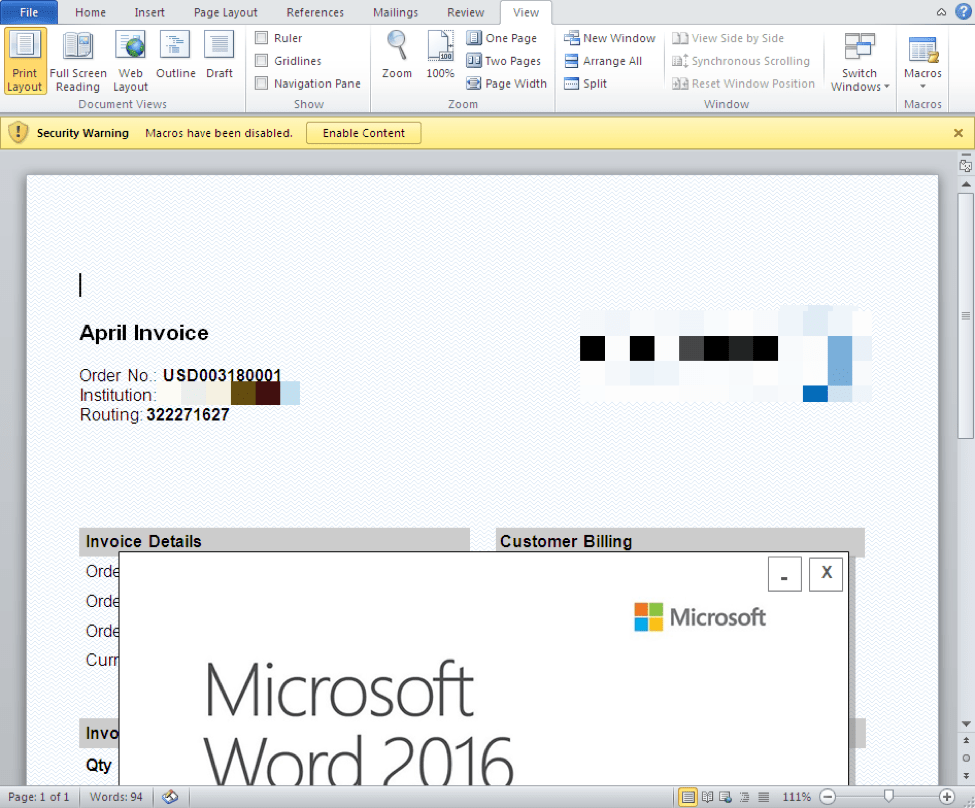
Task: Click scrollbar up arrow
Action: click(966, 185)
